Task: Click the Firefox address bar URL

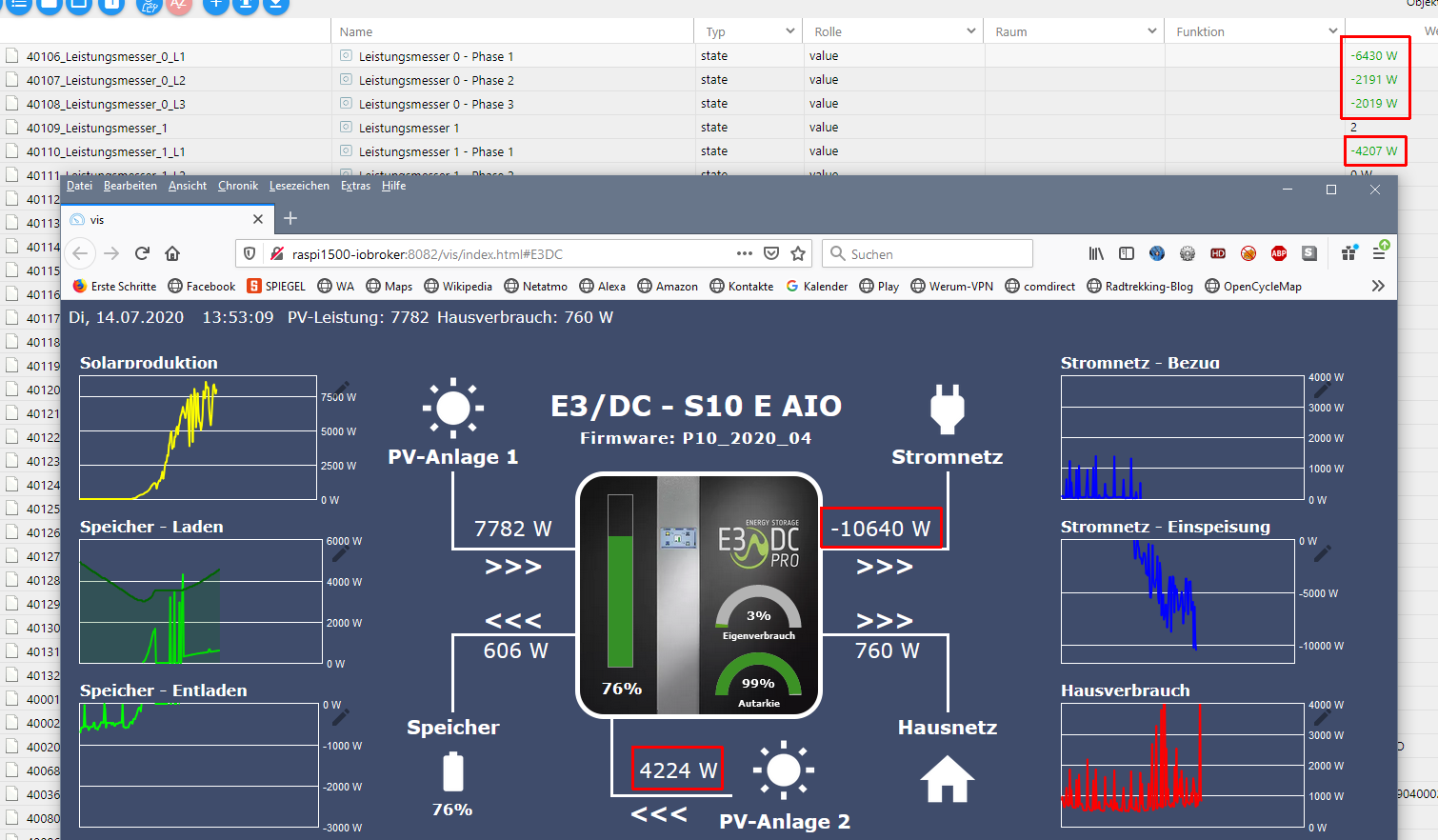Action: [428, 254]
